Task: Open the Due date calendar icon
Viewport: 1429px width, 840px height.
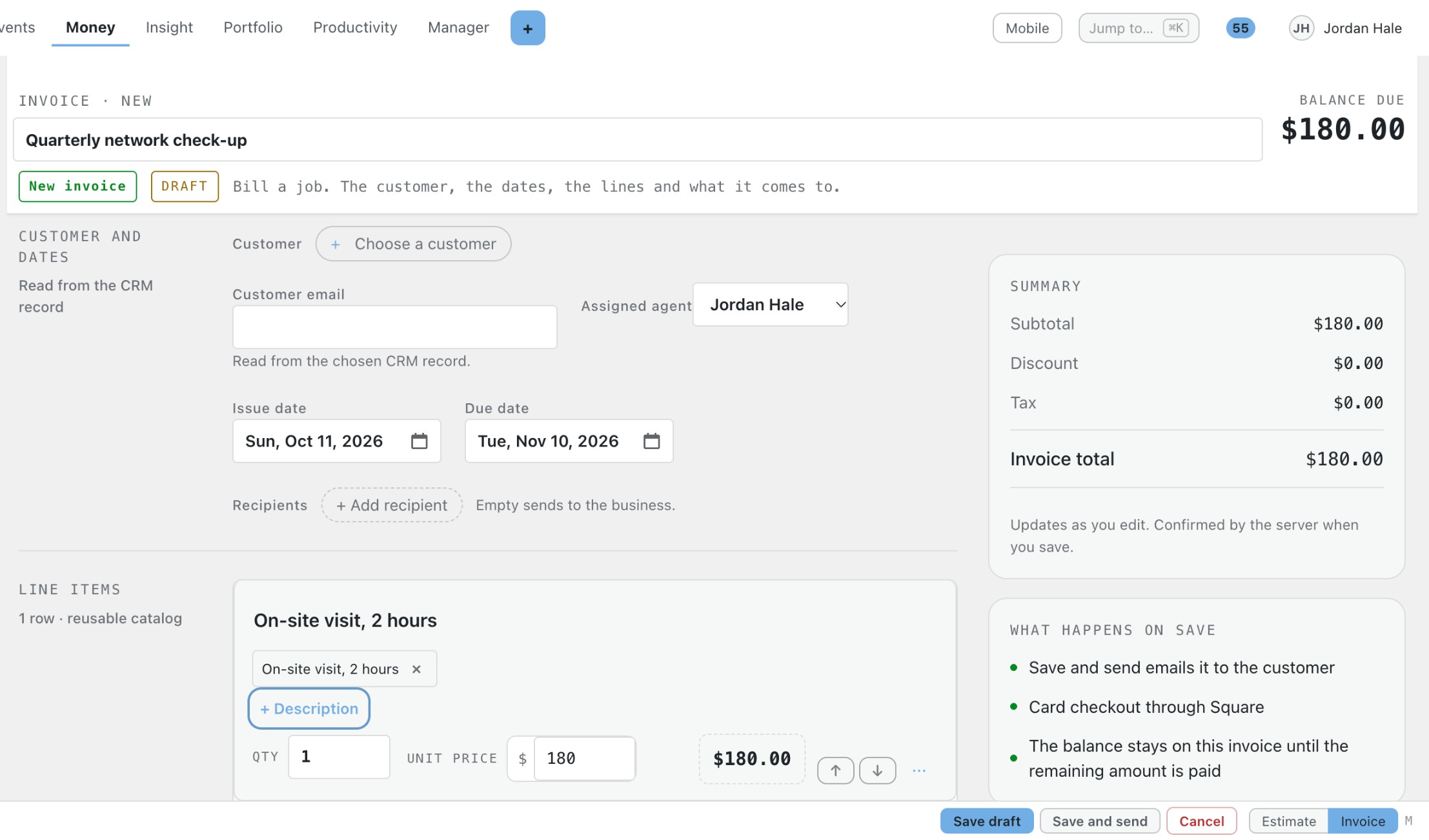Action: click(651, 441)
